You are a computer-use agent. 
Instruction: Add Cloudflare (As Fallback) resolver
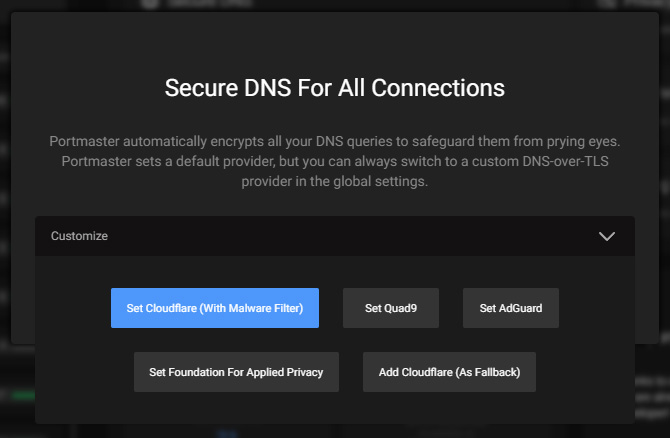(449, 372)
